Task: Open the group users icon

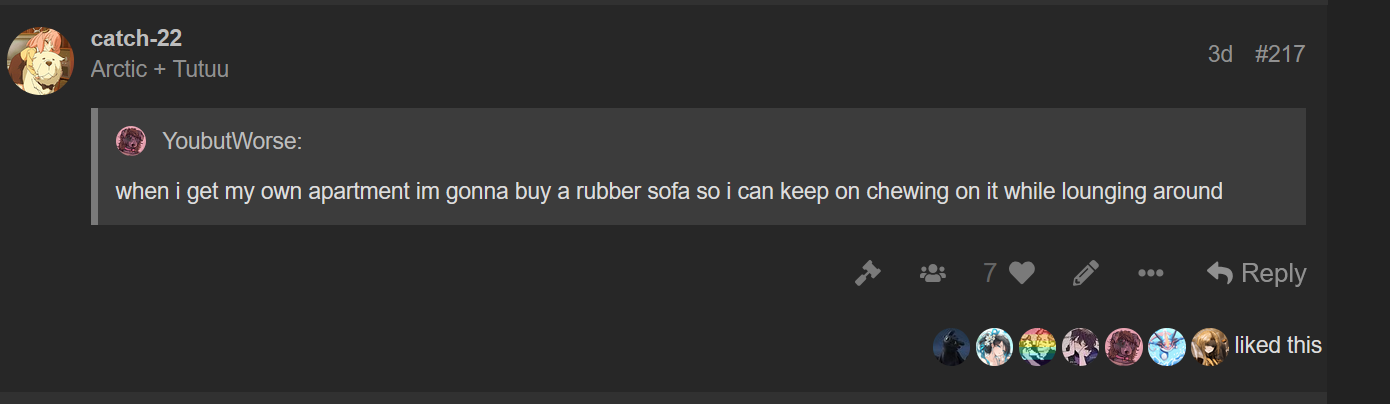Action: point(932,273)
